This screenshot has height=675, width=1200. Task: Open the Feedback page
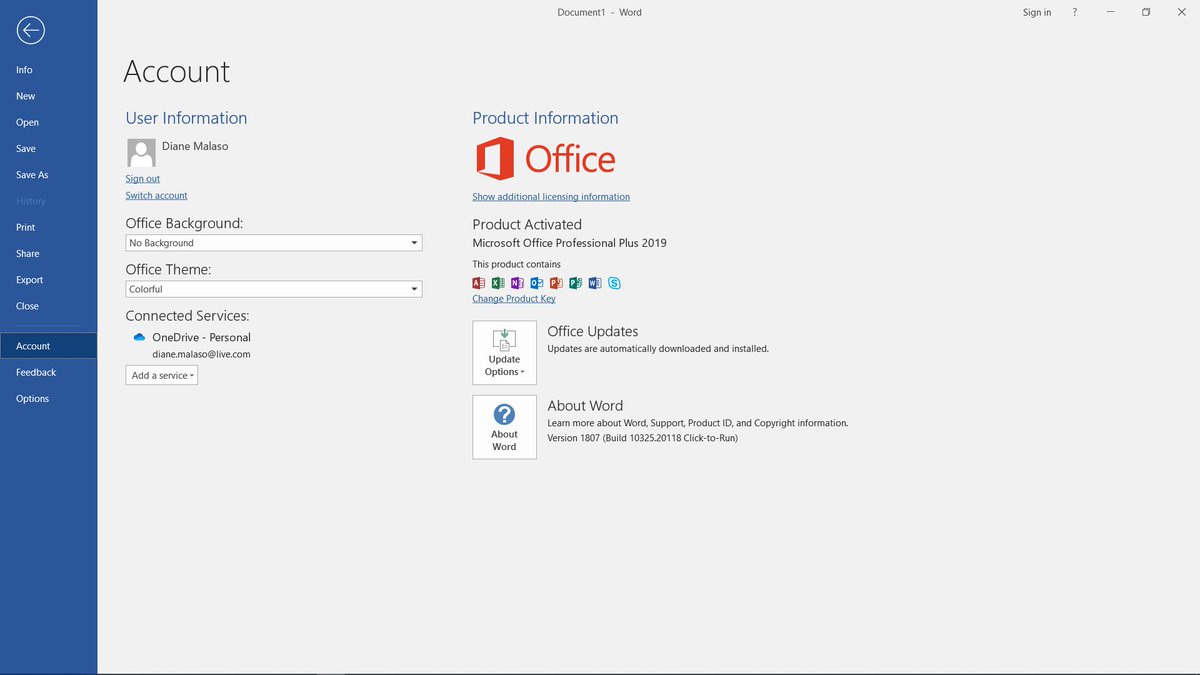48,372
